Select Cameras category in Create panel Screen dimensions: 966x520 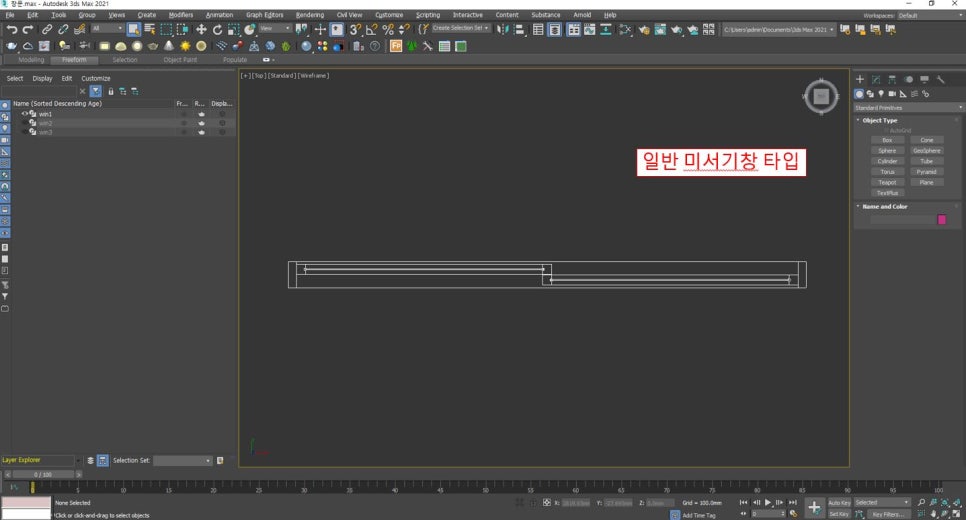click(x=892, y=94)
